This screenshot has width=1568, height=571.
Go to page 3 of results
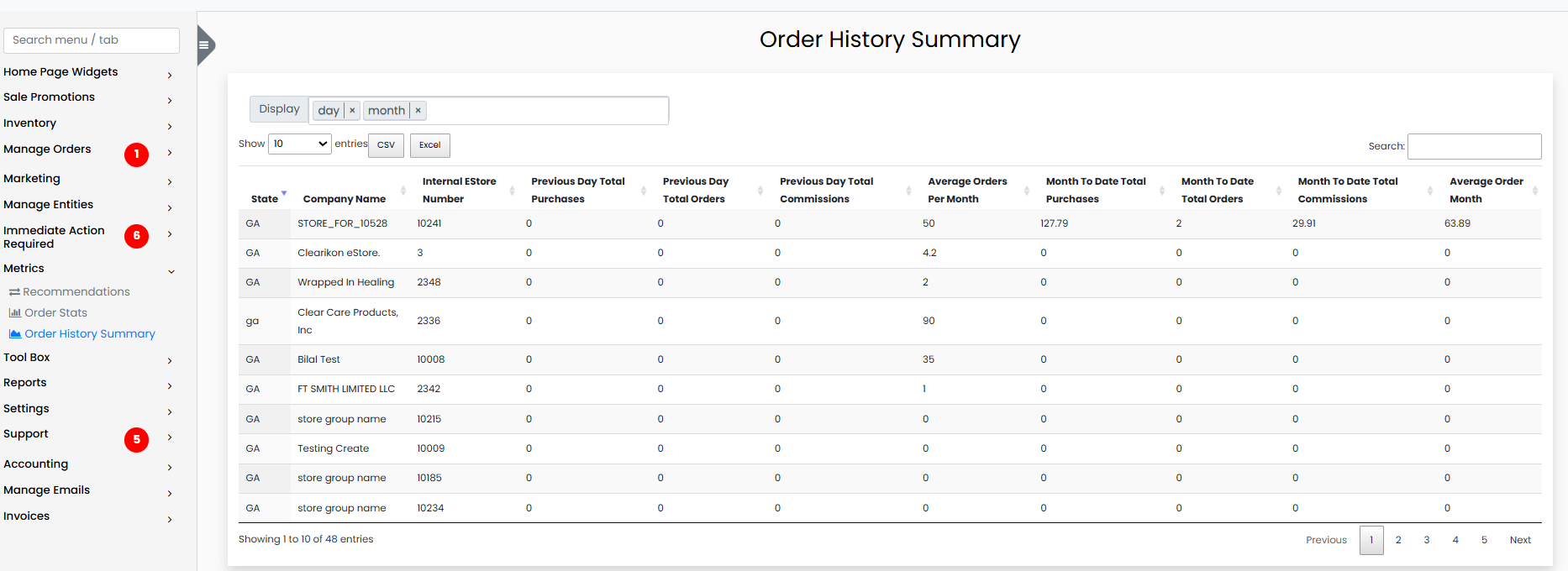pyautogui.click(x=1426, y=540)
